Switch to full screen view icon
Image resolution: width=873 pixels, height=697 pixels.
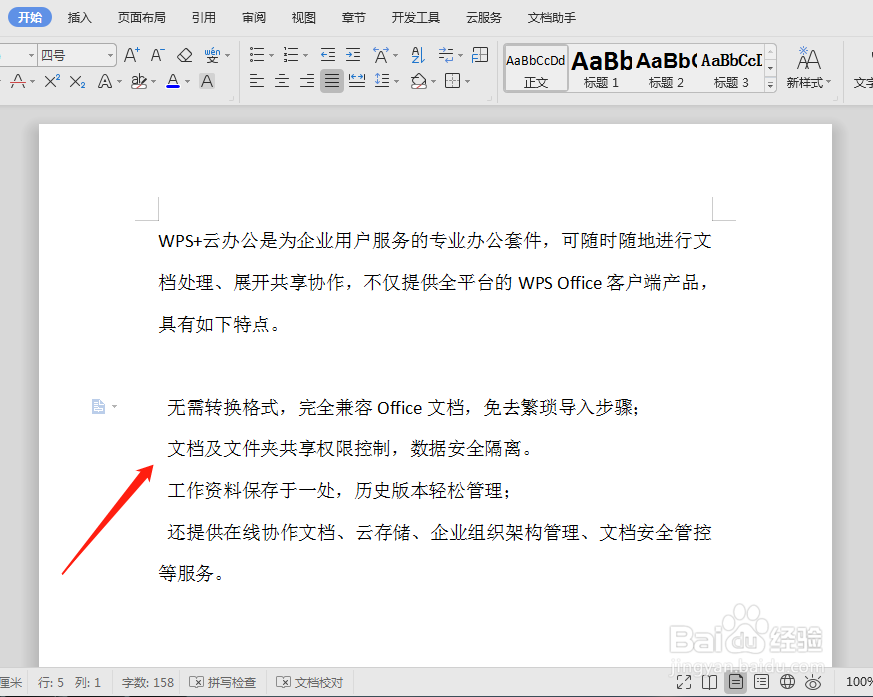[x=684, y=682]
